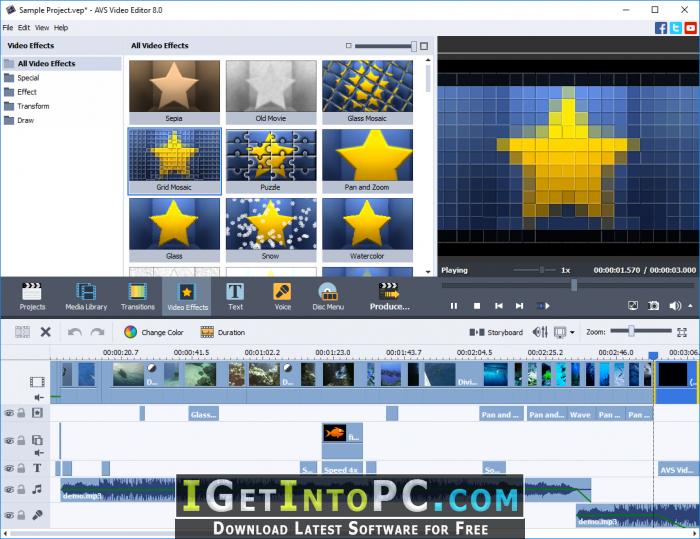Jump to previous frame
This screenshot has width=700, height=539.
point(499,306)
